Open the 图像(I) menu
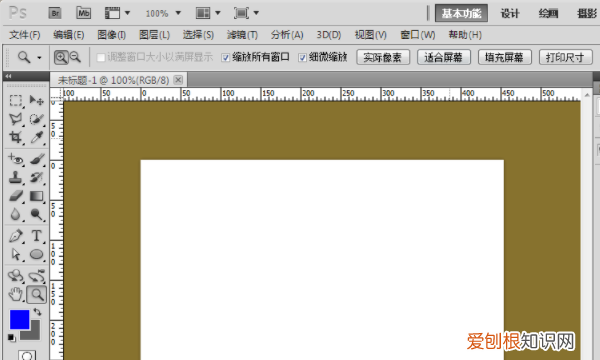Screen dimensions: 600x360 tap(111, 35)
